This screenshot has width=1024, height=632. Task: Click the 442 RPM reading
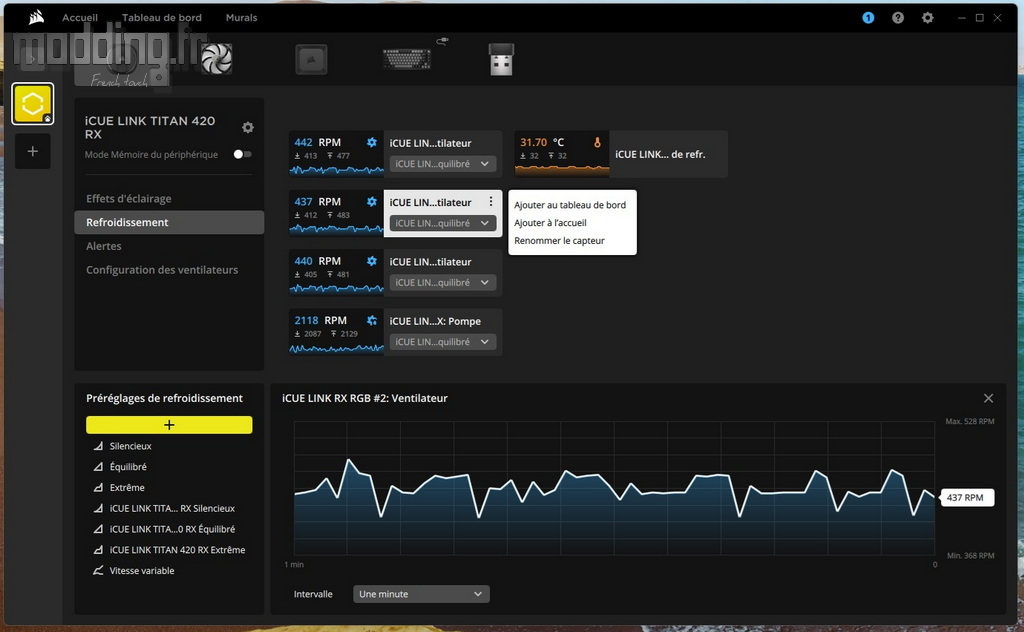click(317, 142)
